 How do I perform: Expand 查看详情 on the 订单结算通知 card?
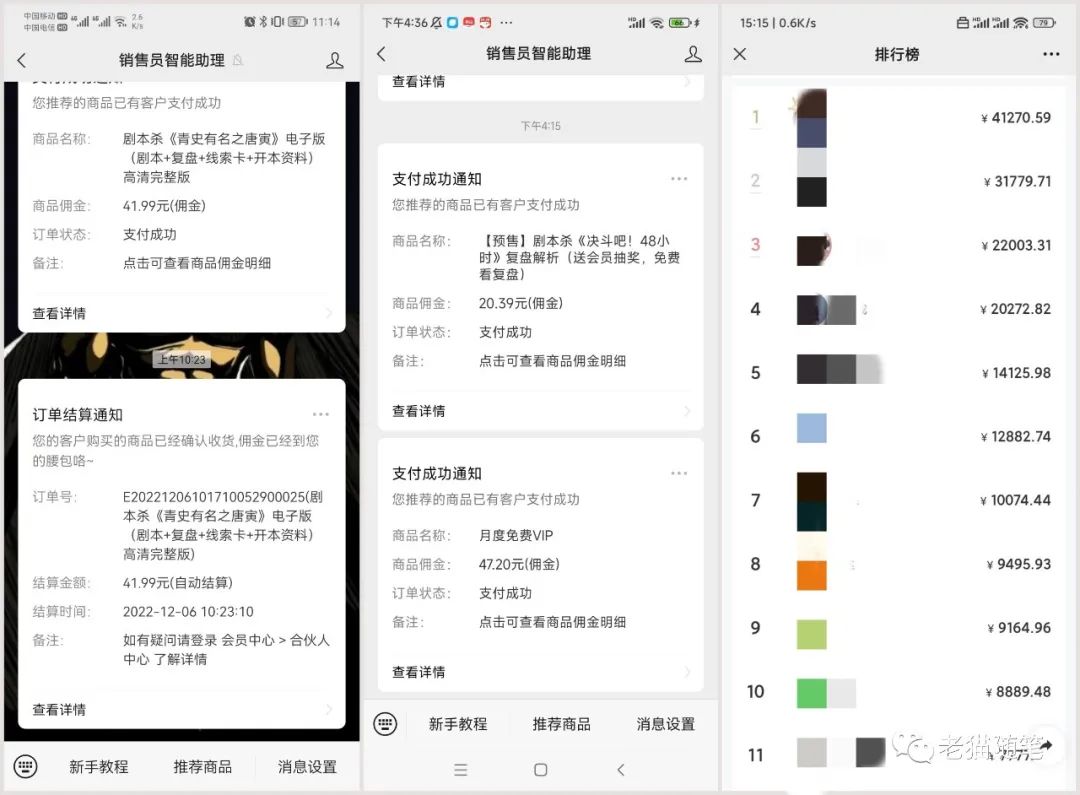coord(60,709)
